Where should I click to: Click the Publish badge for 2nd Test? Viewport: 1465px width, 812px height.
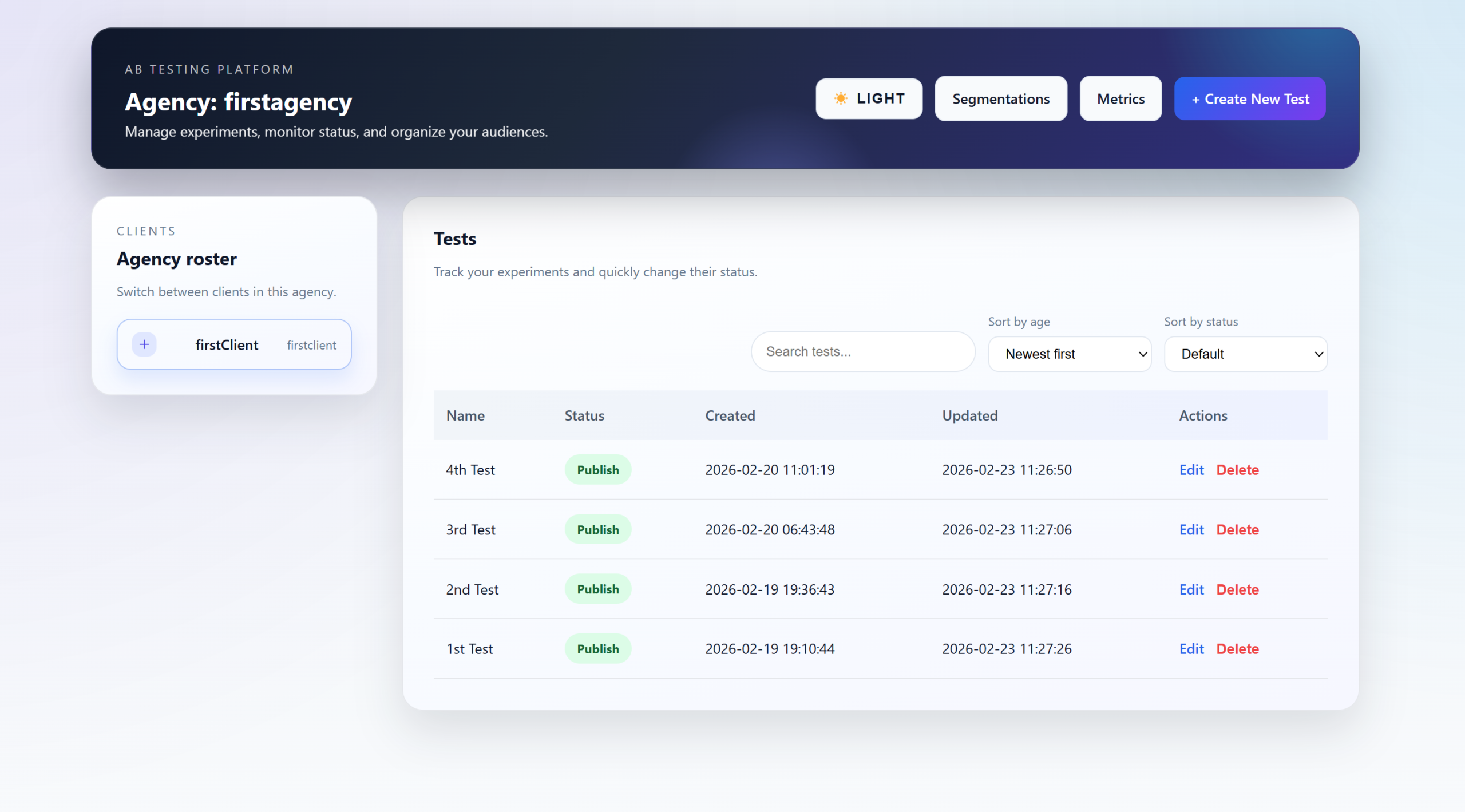click(x=598, y=589)
